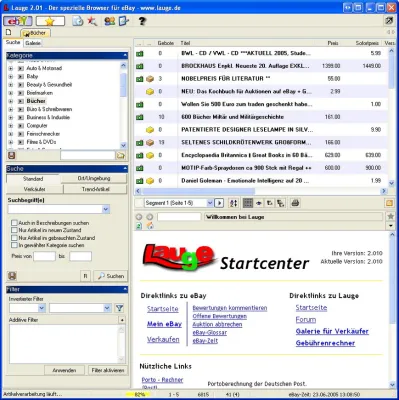Click the A-Z sort icon
Screen dimensions: 399x400
[x=234, y=203]
